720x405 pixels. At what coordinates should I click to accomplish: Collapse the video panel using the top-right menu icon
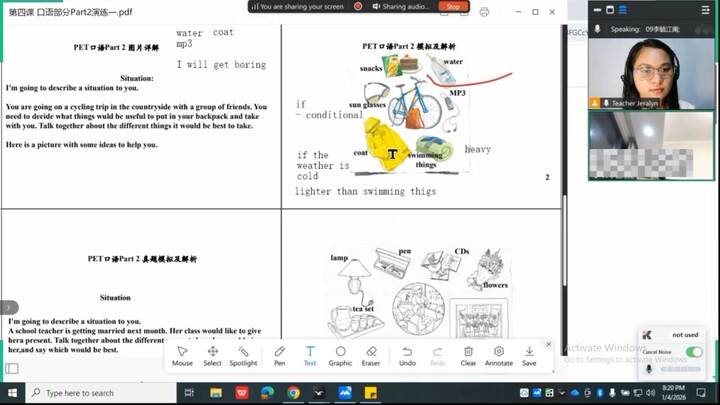point(702,10)
